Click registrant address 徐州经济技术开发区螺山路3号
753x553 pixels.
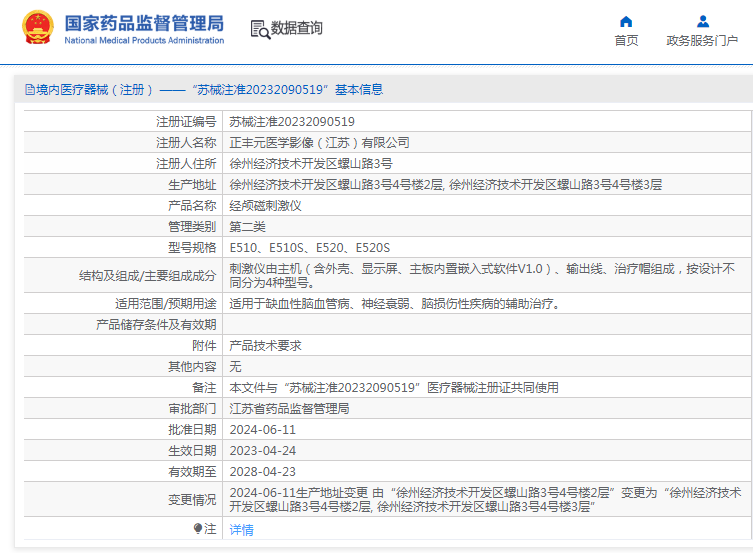(x=311, y=164)
